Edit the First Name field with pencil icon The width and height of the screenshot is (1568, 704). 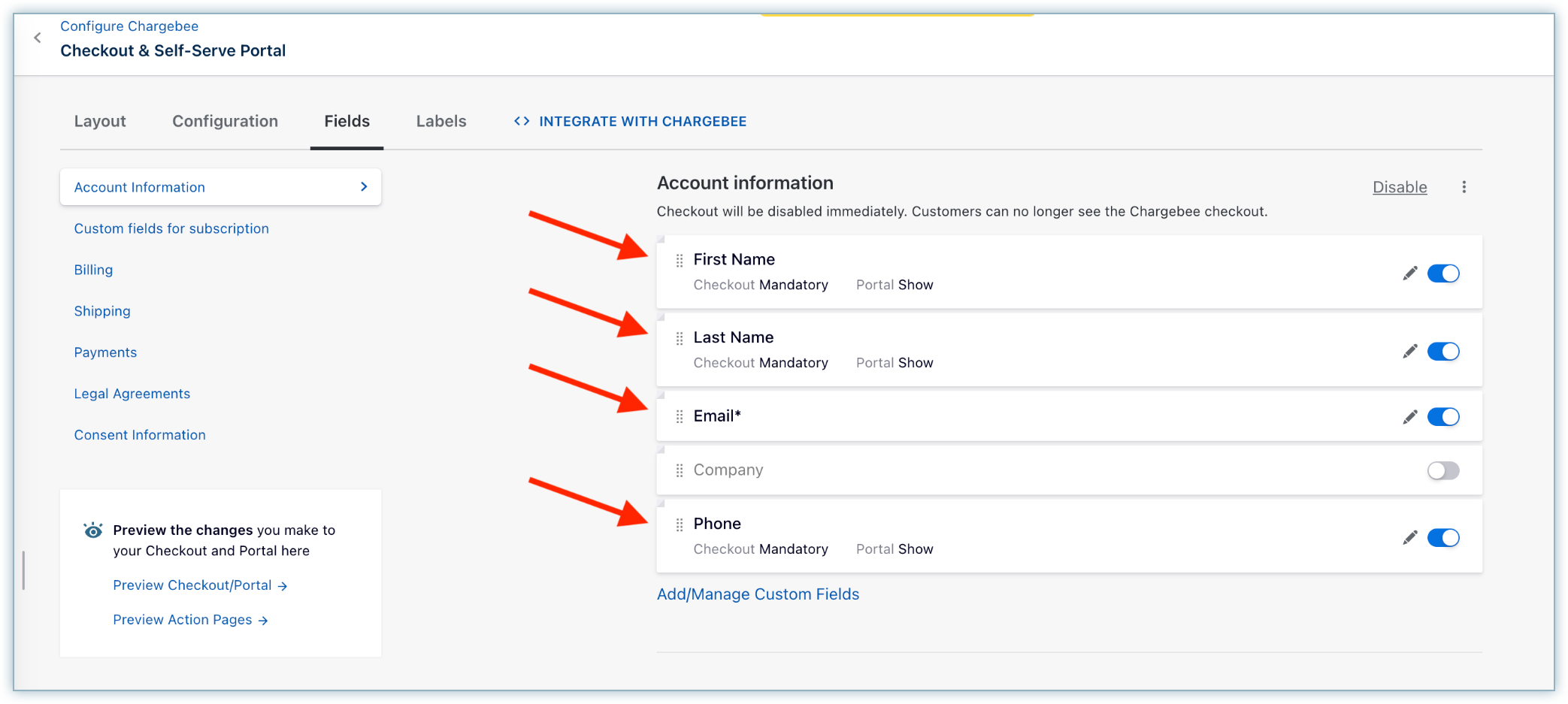coord(1409,273)
